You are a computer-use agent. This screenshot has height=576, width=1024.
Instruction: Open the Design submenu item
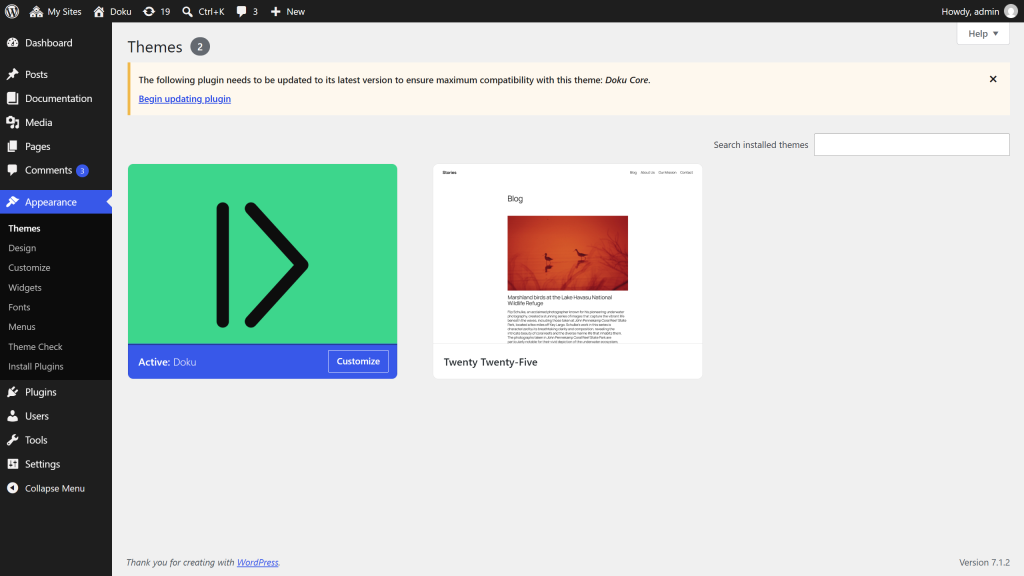click(22, 248)
